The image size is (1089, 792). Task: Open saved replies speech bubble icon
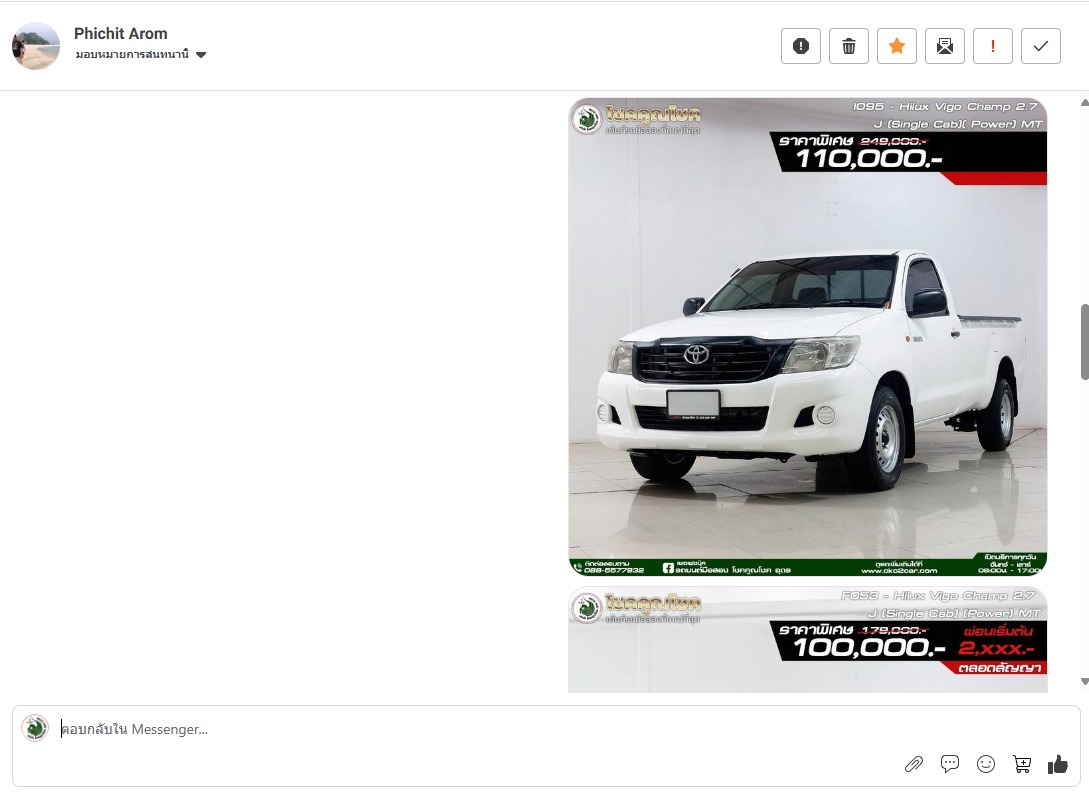(x=949, y=764)
